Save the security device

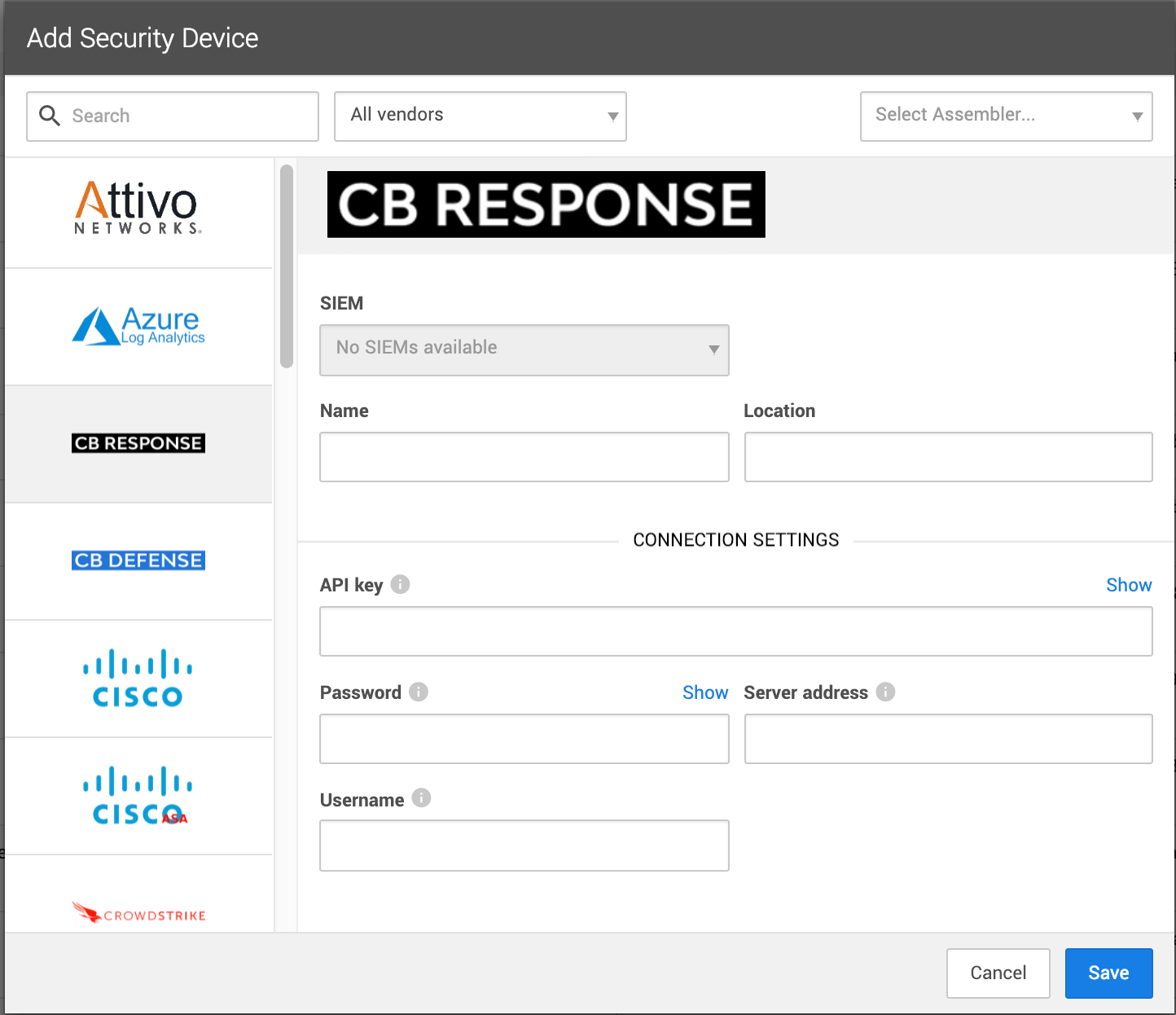pos(1109,973)
